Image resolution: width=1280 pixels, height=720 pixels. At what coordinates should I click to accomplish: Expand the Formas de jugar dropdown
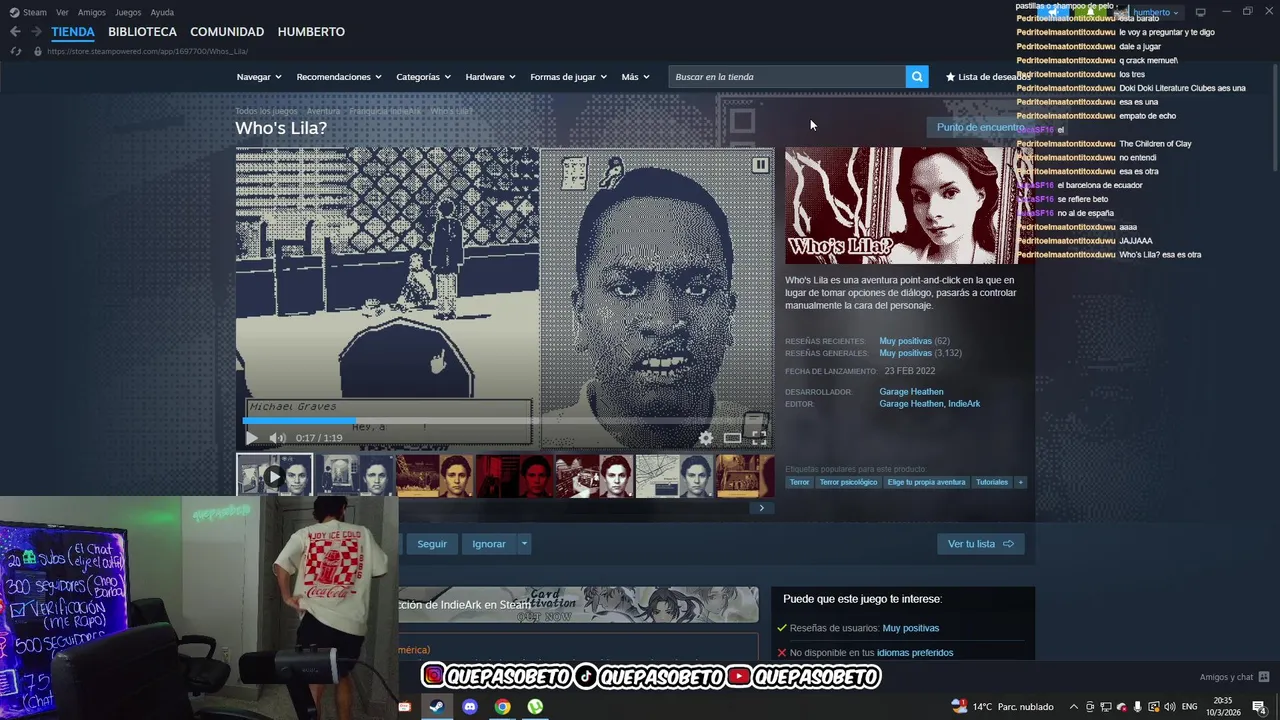pos(568,77)
